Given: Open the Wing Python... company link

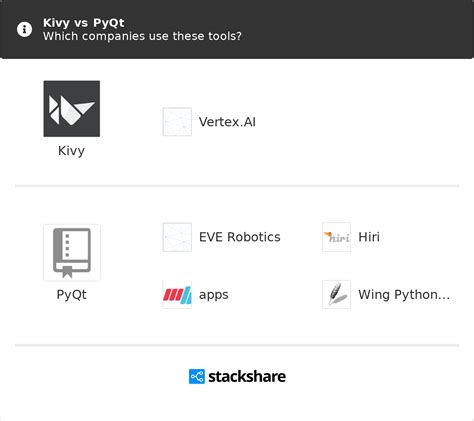Looking at the screenshot, I should pyautogui.click(x=404, y=295).
